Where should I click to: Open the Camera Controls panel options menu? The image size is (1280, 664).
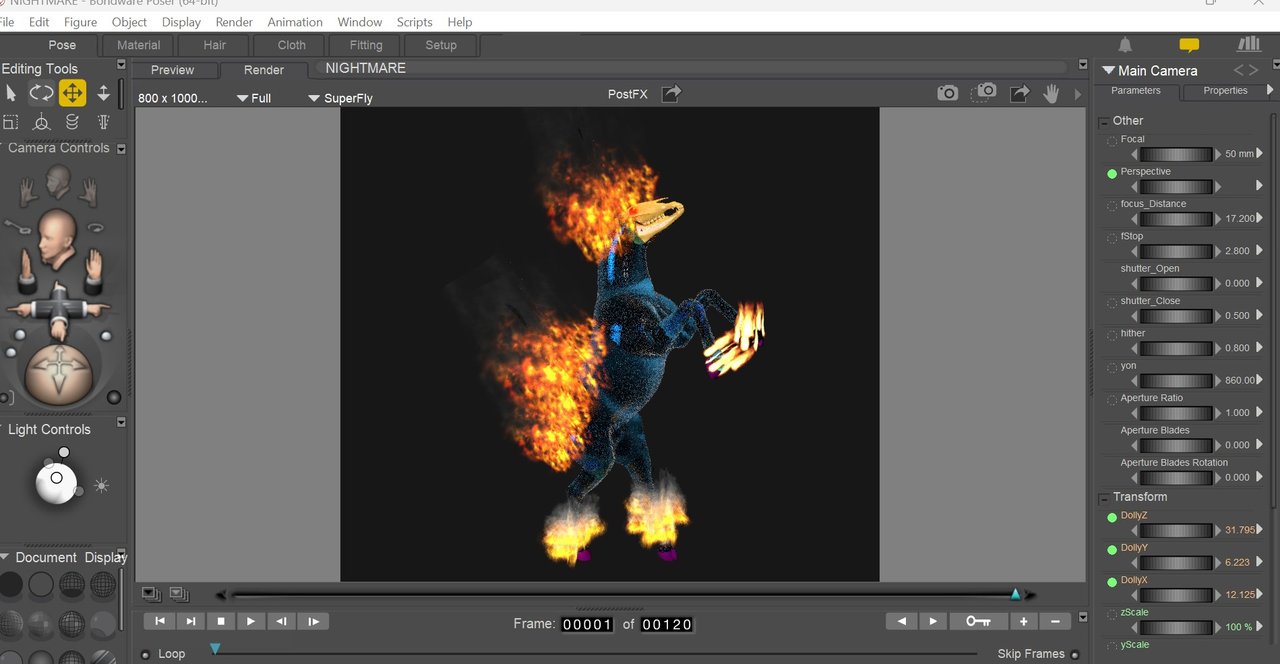click(x=121, y=149)
